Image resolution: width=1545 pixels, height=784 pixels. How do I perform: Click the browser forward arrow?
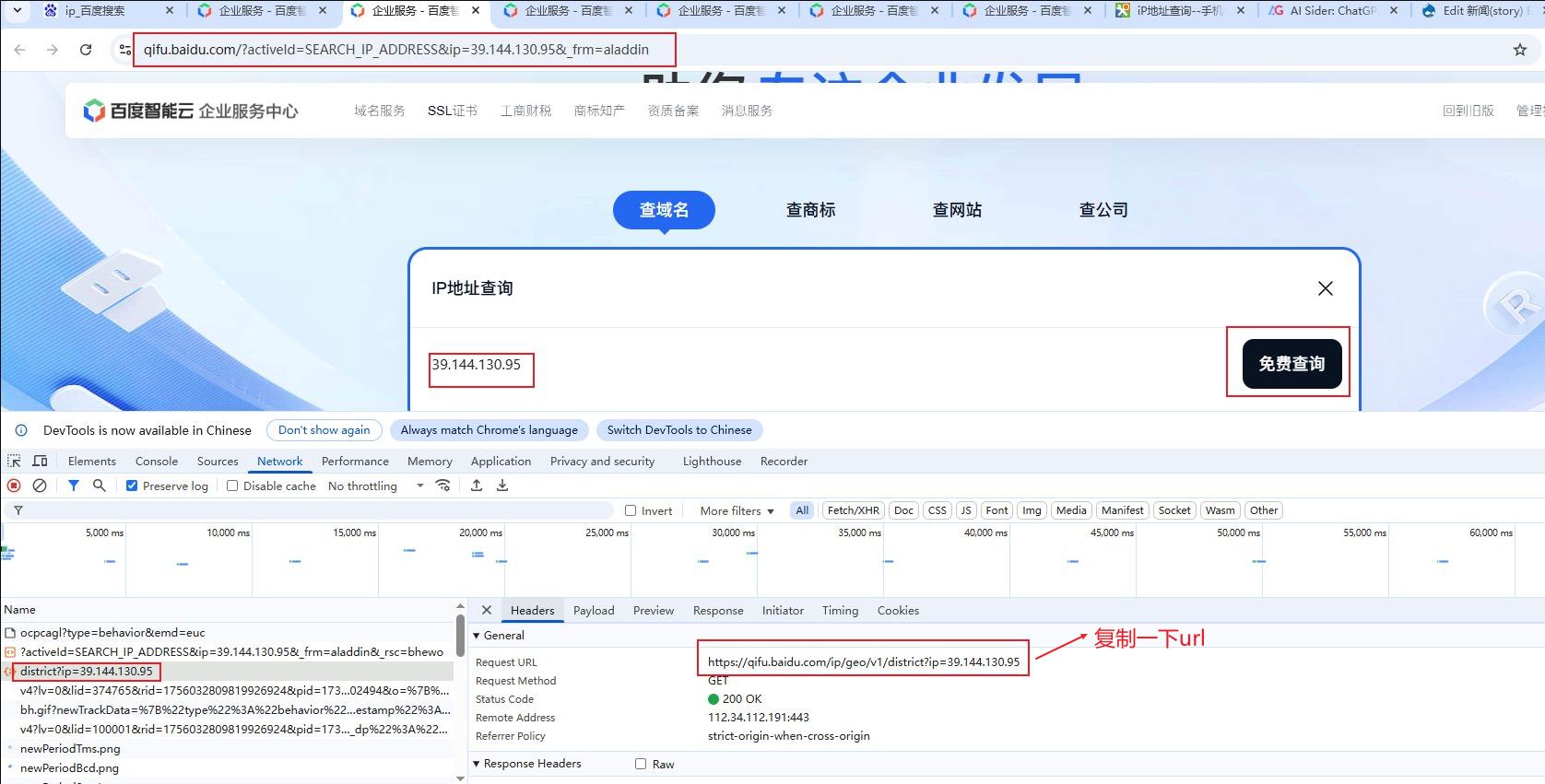53,50
